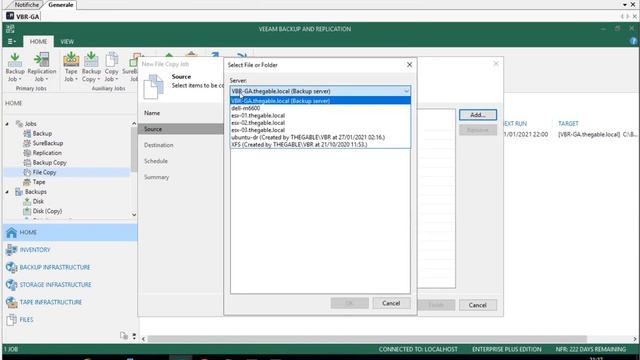Open the Backup Copy ribbon icon
Screen dimensions: 640x360
(91, 67)
